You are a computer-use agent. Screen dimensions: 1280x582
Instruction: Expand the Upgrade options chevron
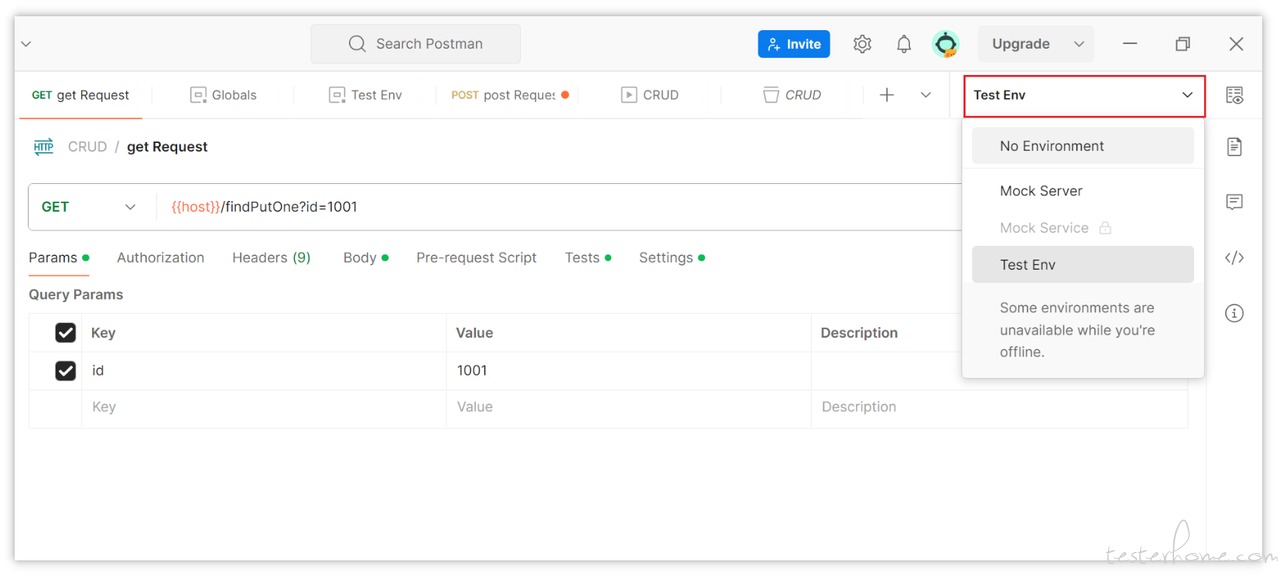pyautogui.click(x=1079, y=44)
